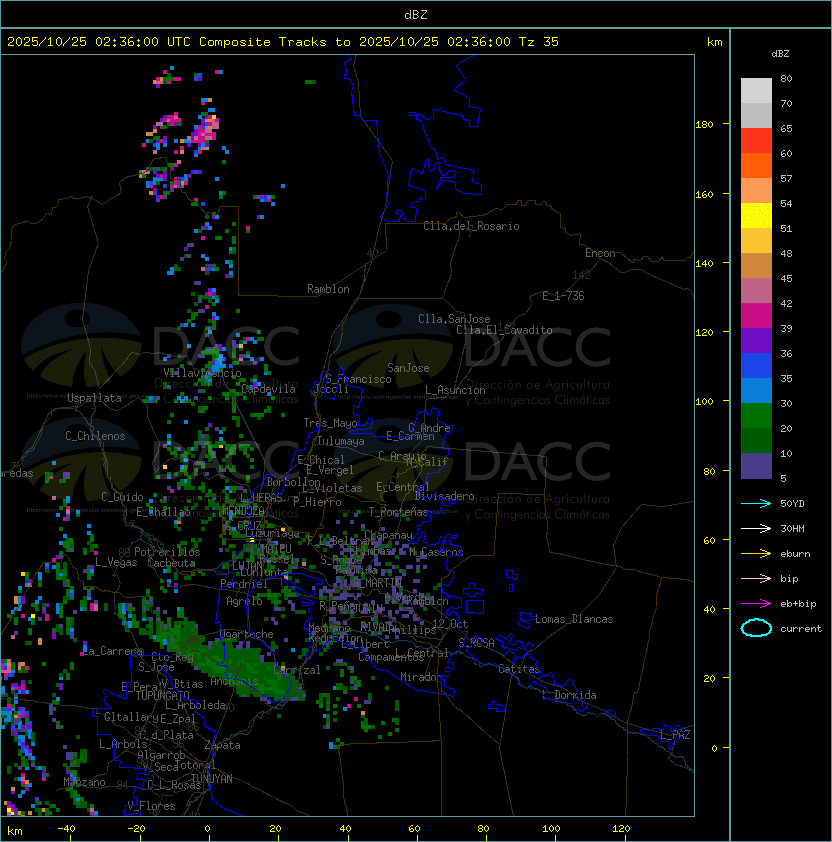This screenshot has width=832, height=842.
Task: Click the TUNUYAN place label
Action: point(212,779)
